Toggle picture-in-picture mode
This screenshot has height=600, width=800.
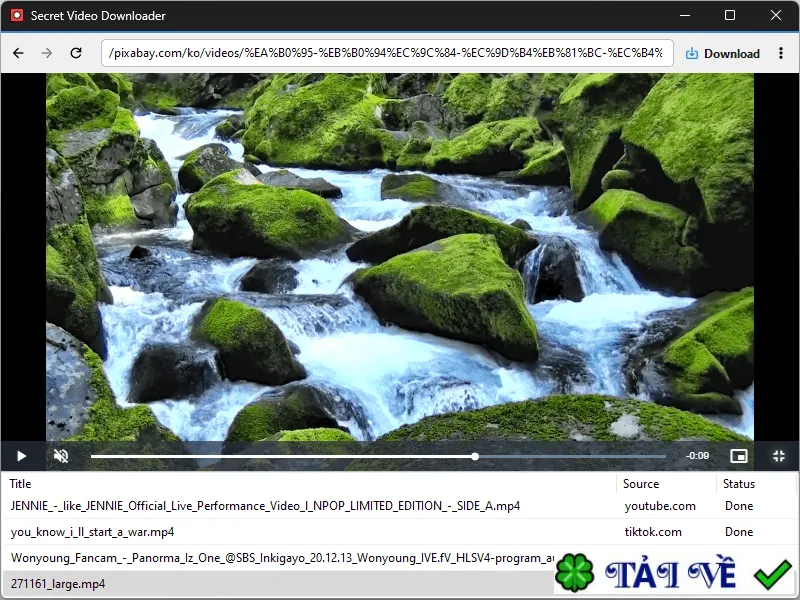point(739,456)
